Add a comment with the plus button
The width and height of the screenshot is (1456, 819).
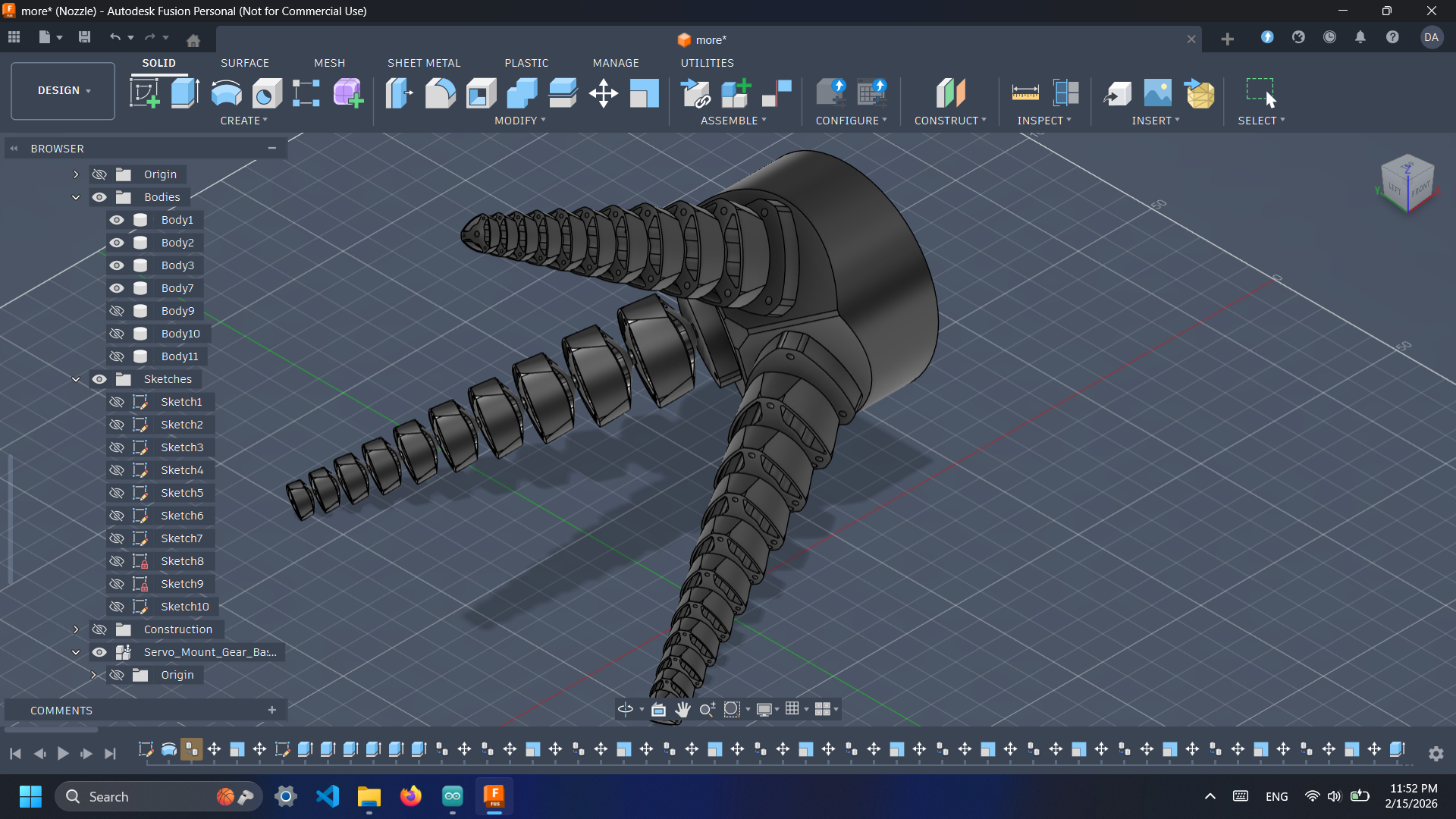point(272,710)
